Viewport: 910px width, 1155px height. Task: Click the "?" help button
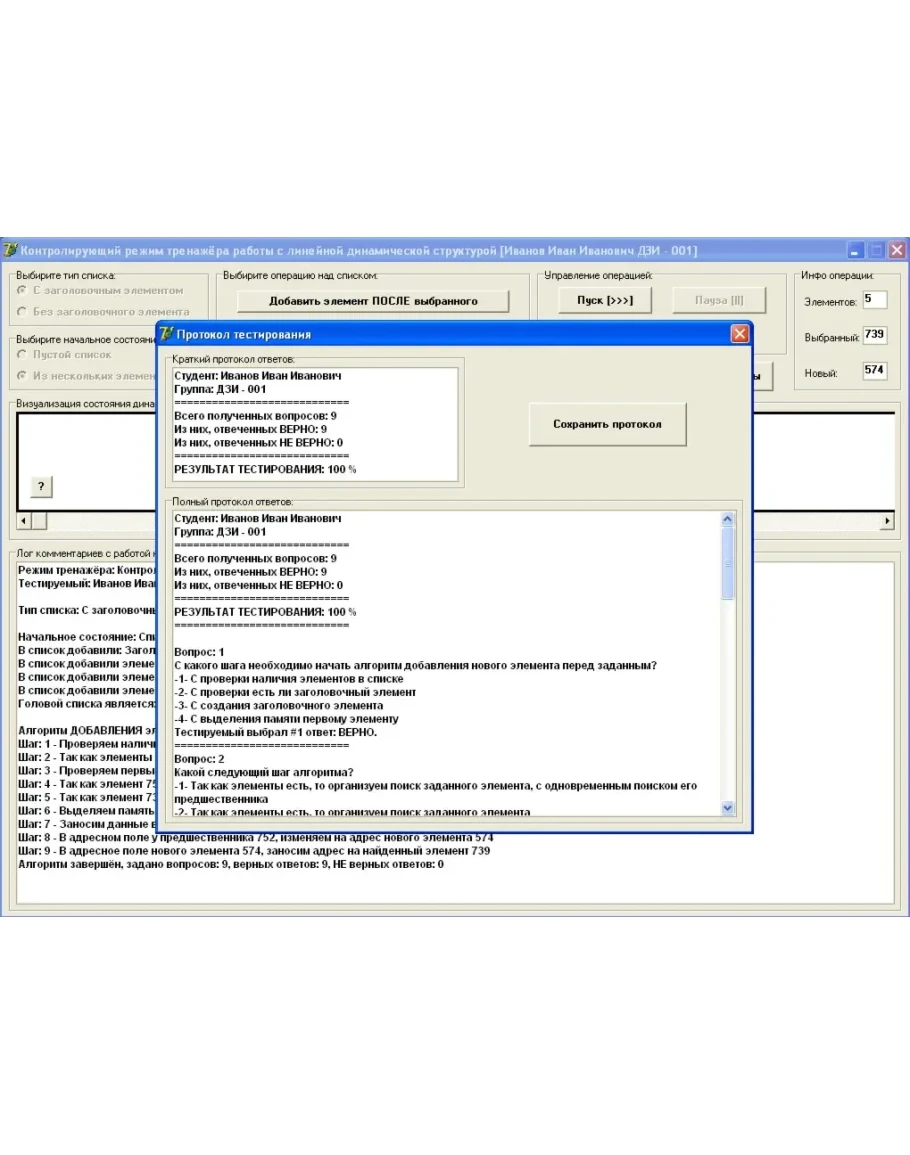[x=40, y=486]
